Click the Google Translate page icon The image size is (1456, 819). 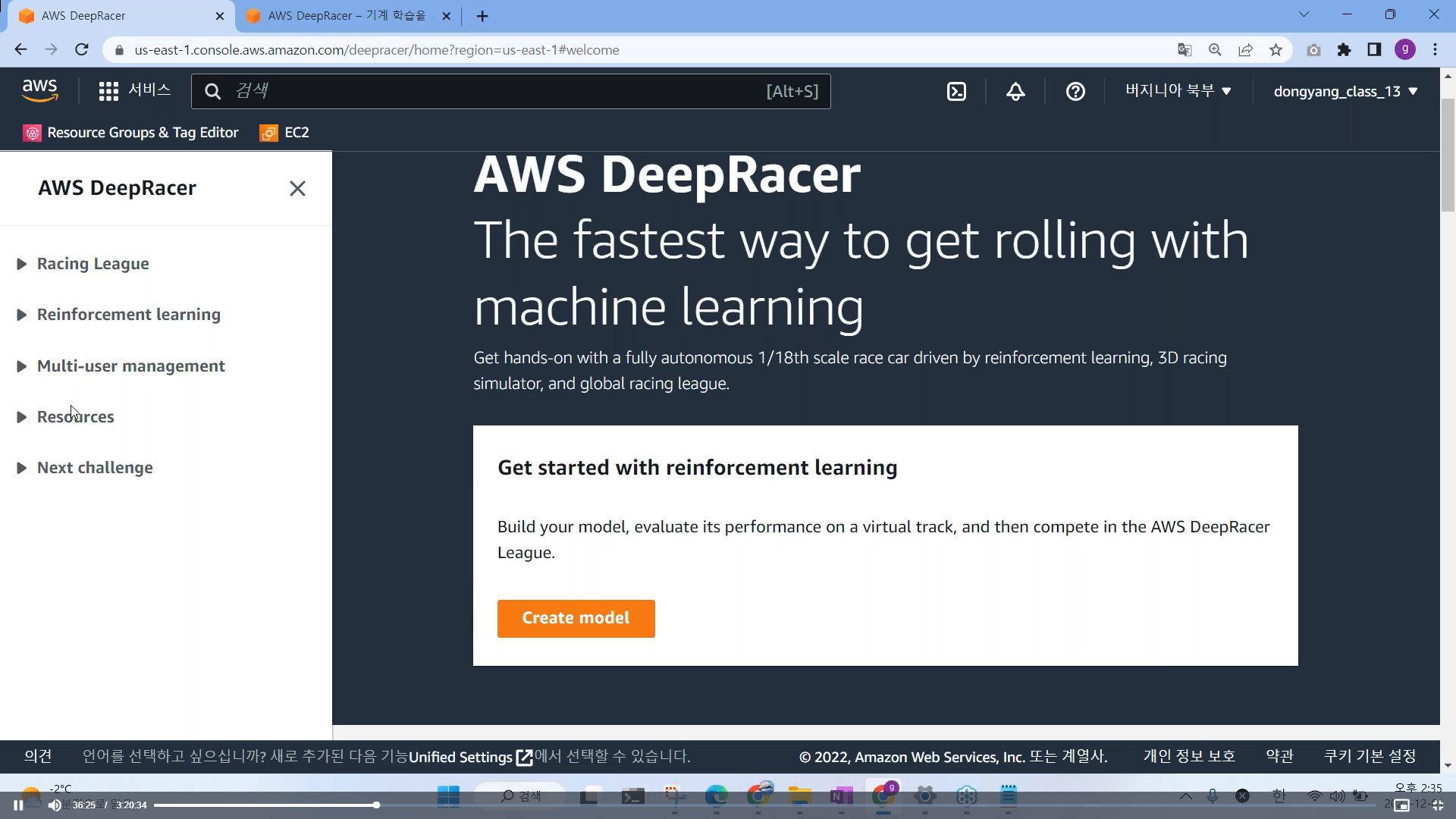[x=1185, y=50]
